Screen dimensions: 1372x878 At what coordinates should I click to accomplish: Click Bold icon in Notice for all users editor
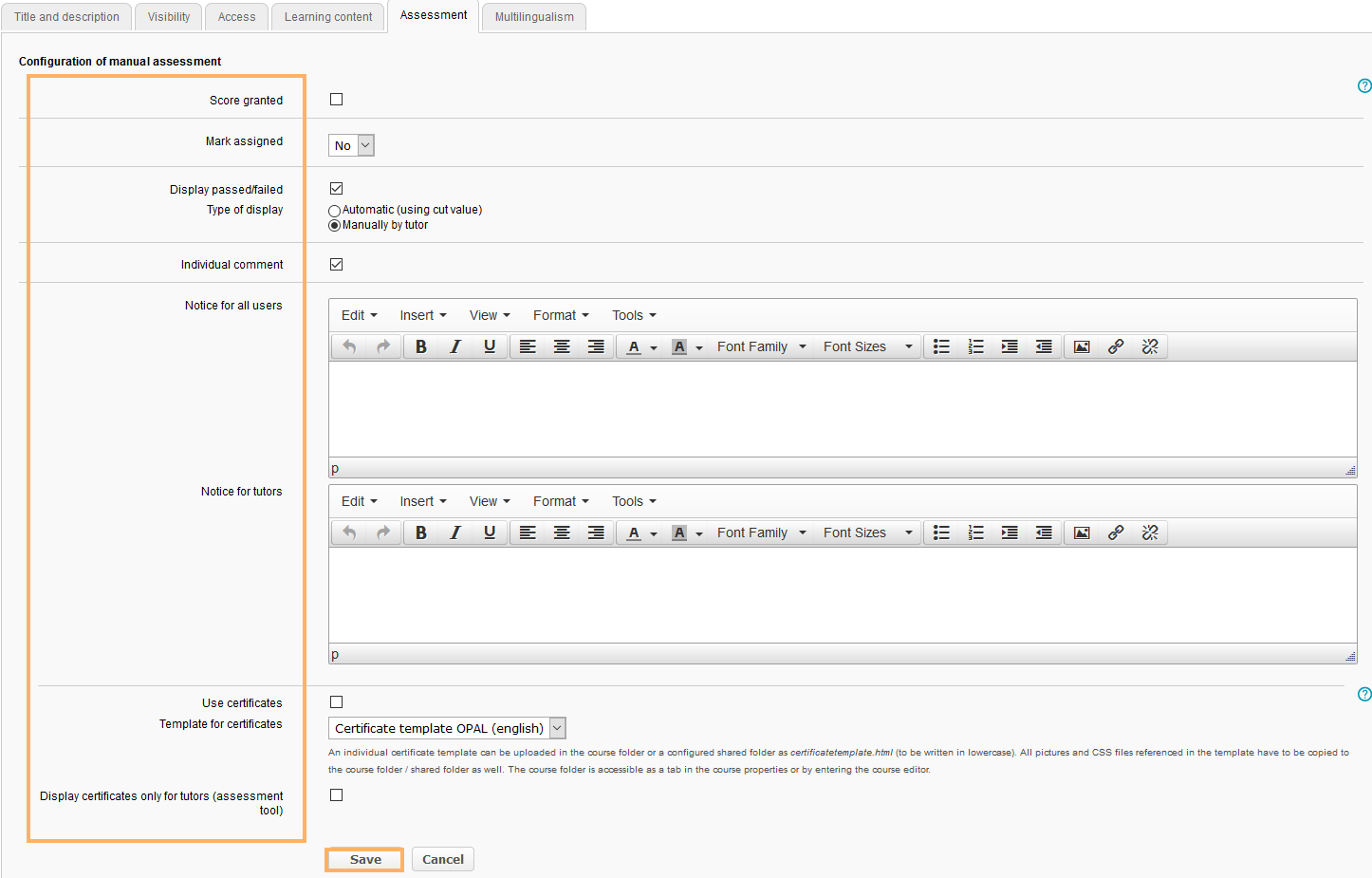[421, 347]
